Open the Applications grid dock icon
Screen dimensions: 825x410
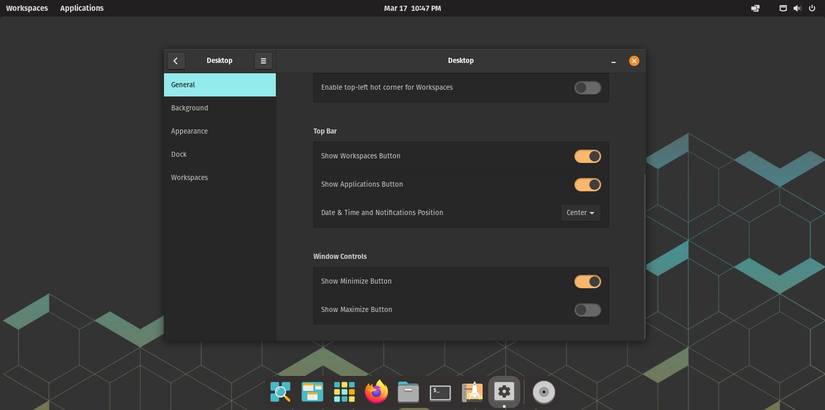coord(344,392)
